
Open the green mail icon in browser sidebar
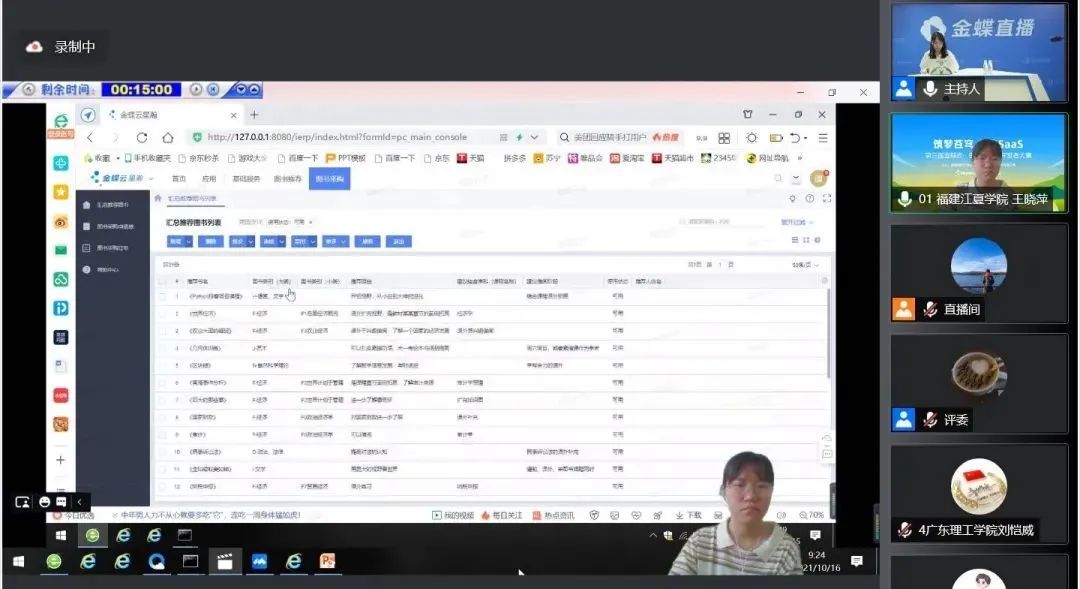61,250
